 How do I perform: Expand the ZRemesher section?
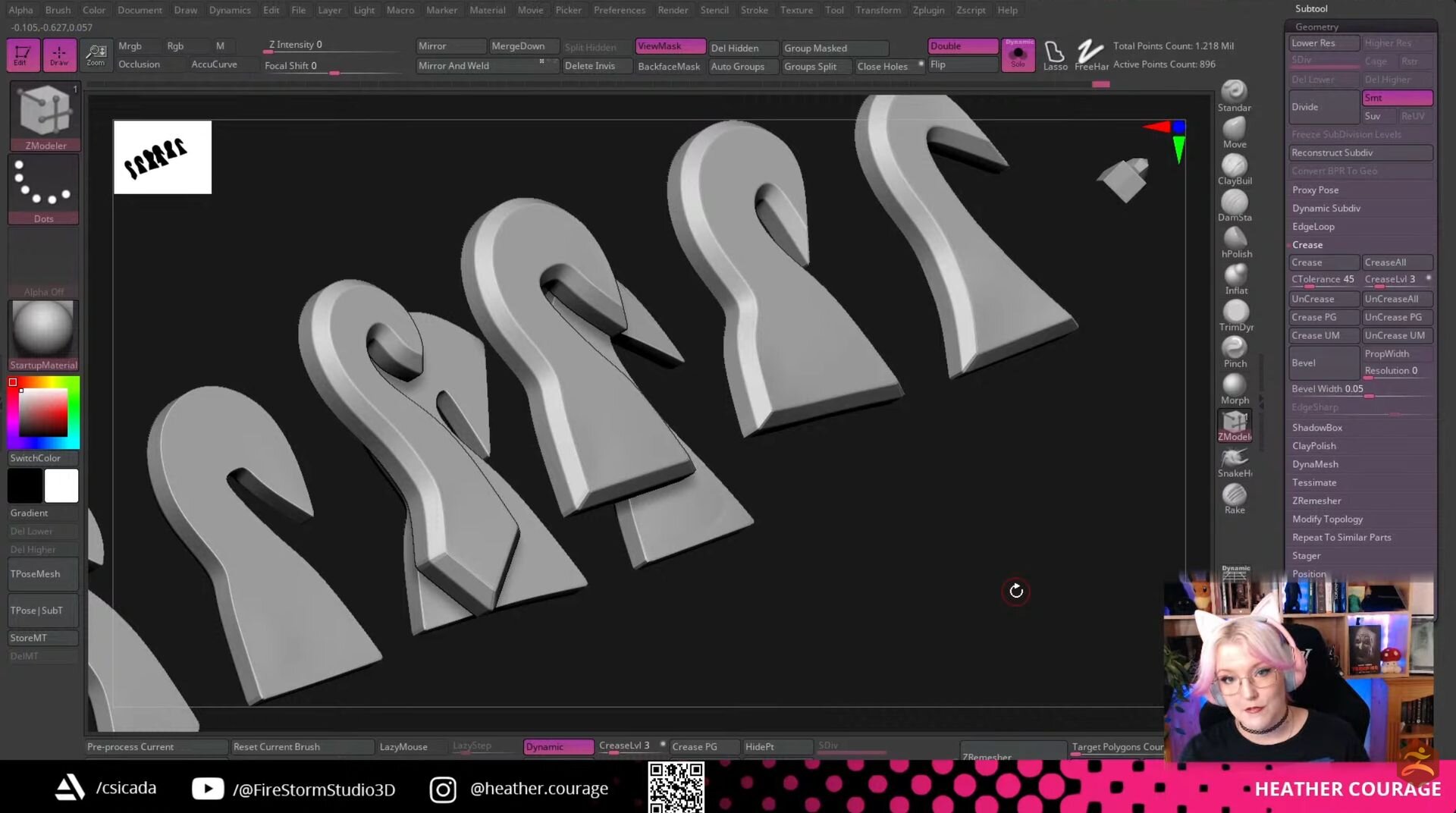(1317, 501)
